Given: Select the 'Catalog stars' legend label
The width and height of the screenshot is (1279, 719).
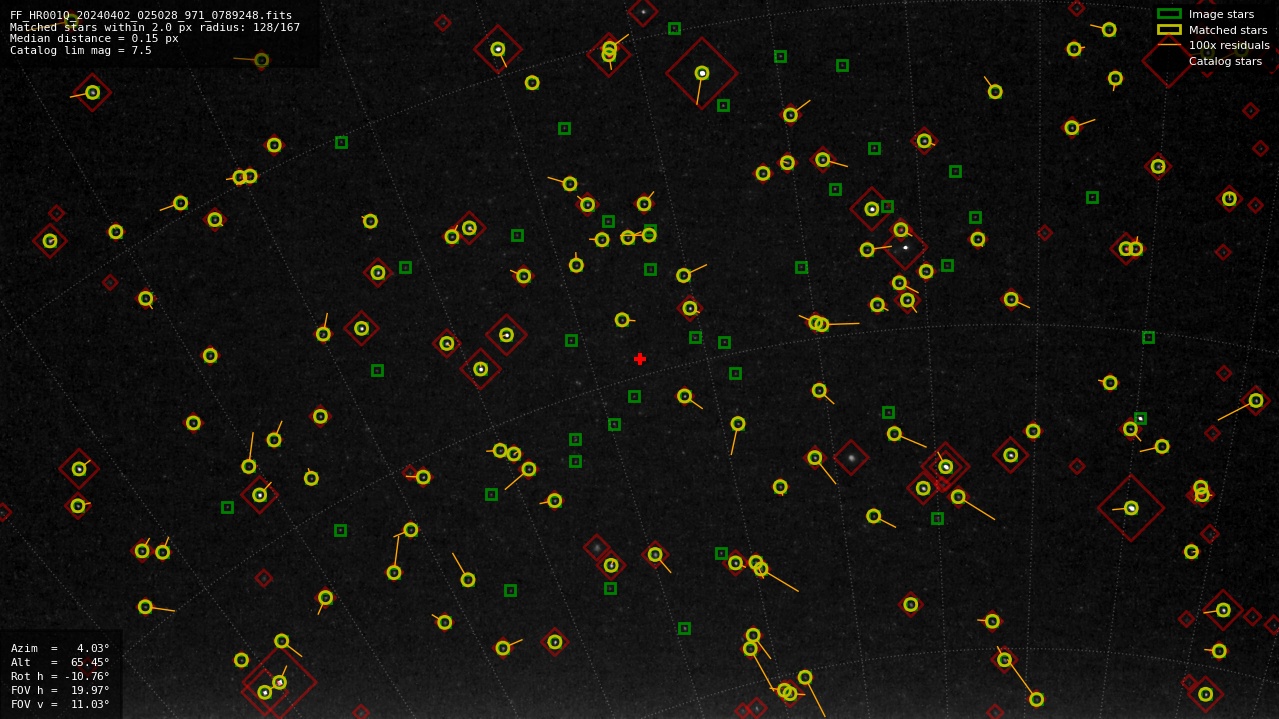Looking at the screenshot, I should pos(1225,62).
